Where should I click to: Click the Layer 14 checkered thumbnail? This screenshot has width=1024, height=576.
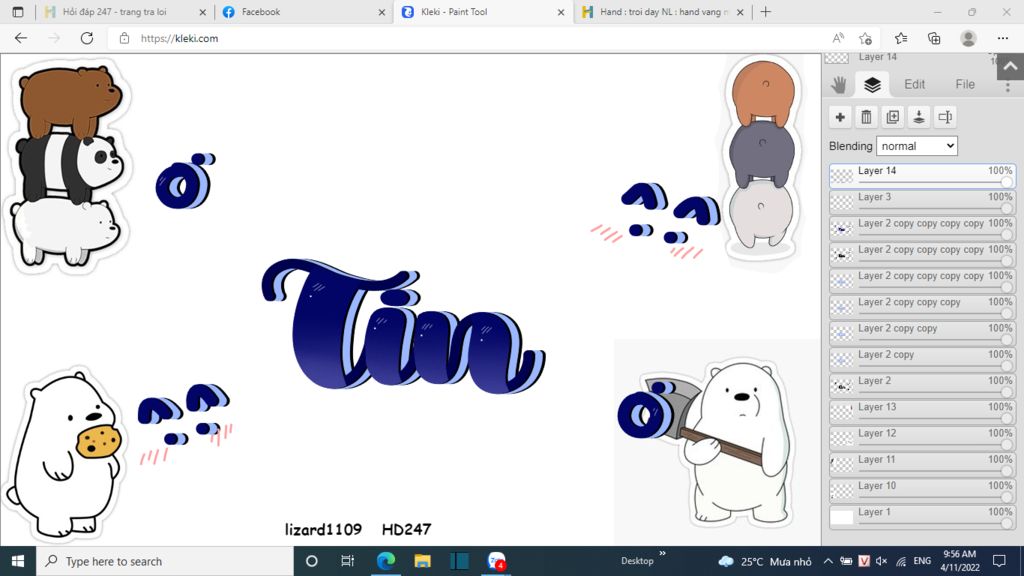841,176
